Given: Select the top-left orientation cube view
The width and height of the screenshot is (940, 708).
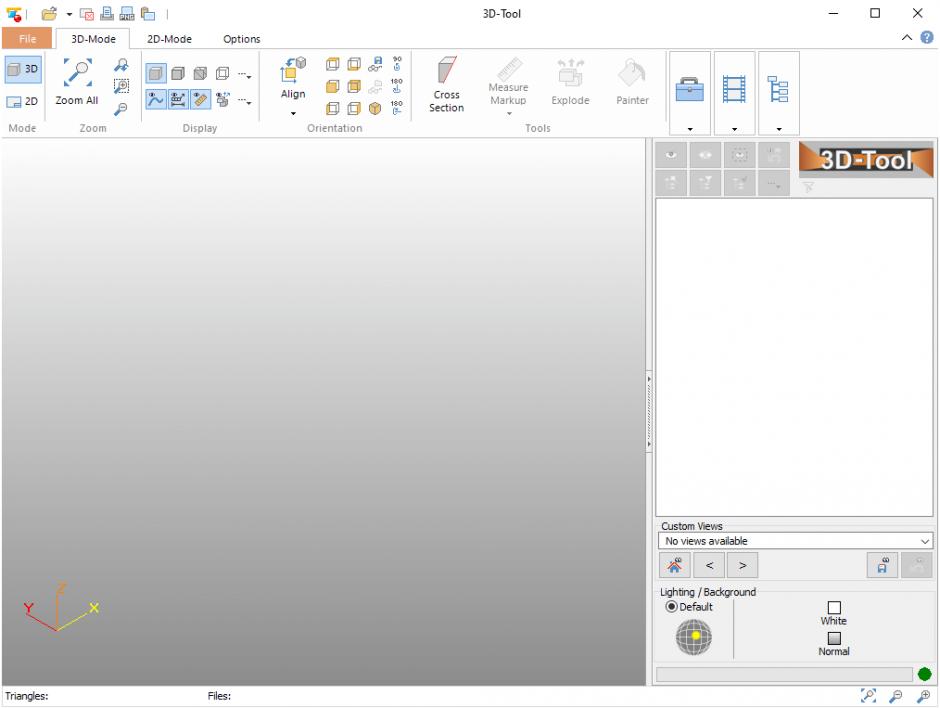Looking at the screenshot, I should click(333, 64).
